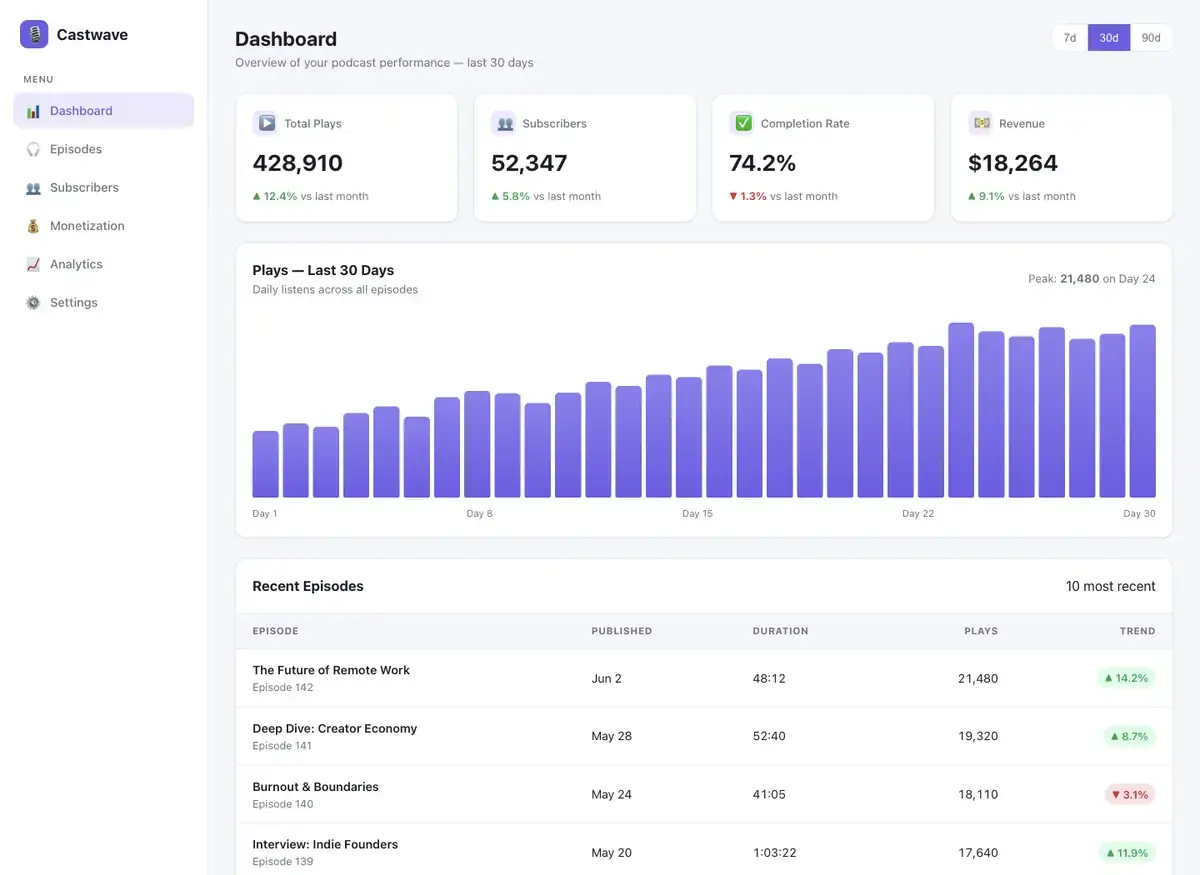1200x875 pixels.
Task: Open episode The Future of Remote Work
Action: coord(331,670)
